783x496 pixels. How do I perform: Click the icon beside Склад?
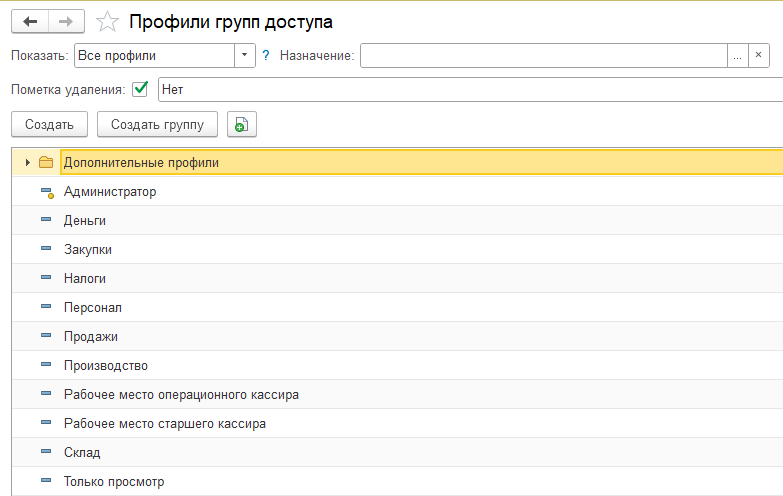(x=46, y=451)
